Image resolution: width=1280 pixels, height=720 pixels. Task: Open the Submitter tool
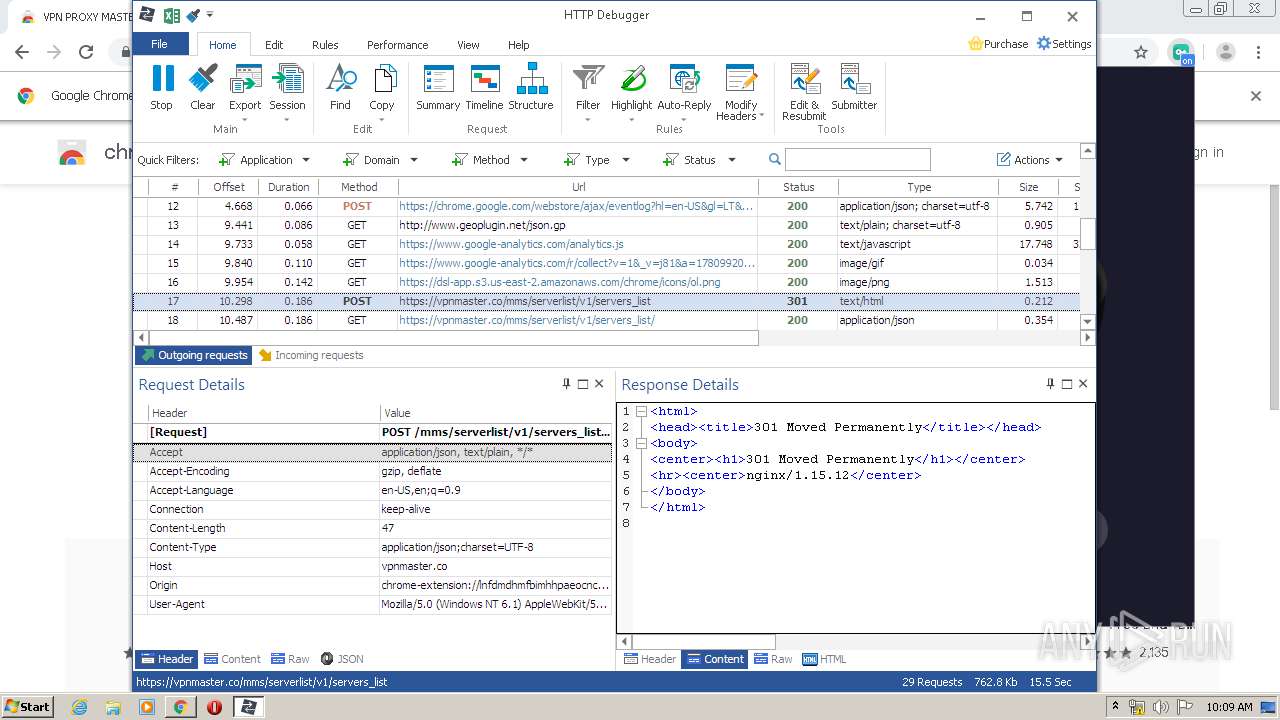click(x=854, y=87)
